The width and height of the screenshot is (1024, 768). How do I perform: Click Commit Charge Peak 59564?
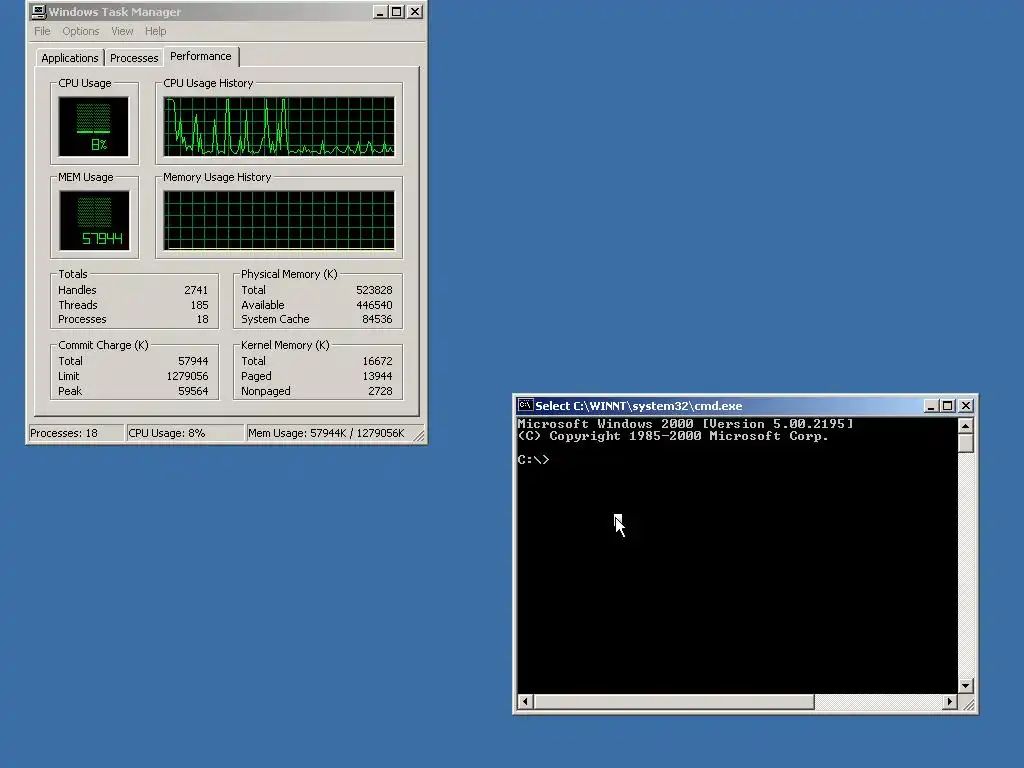193,391
